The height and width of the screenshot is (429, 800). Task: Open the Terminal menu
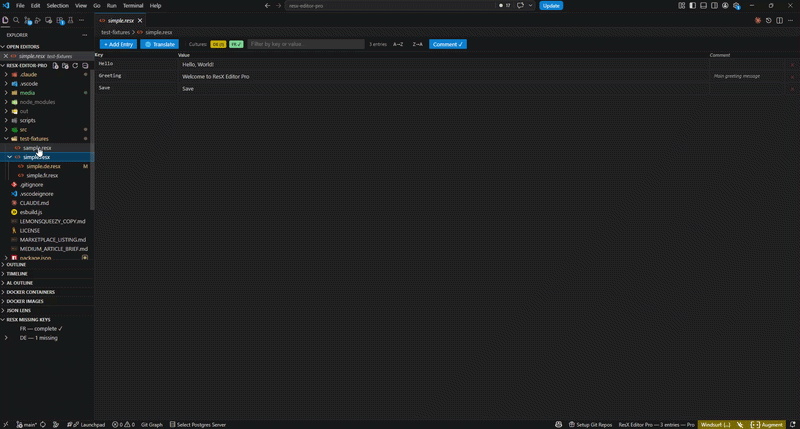[133, 6]
